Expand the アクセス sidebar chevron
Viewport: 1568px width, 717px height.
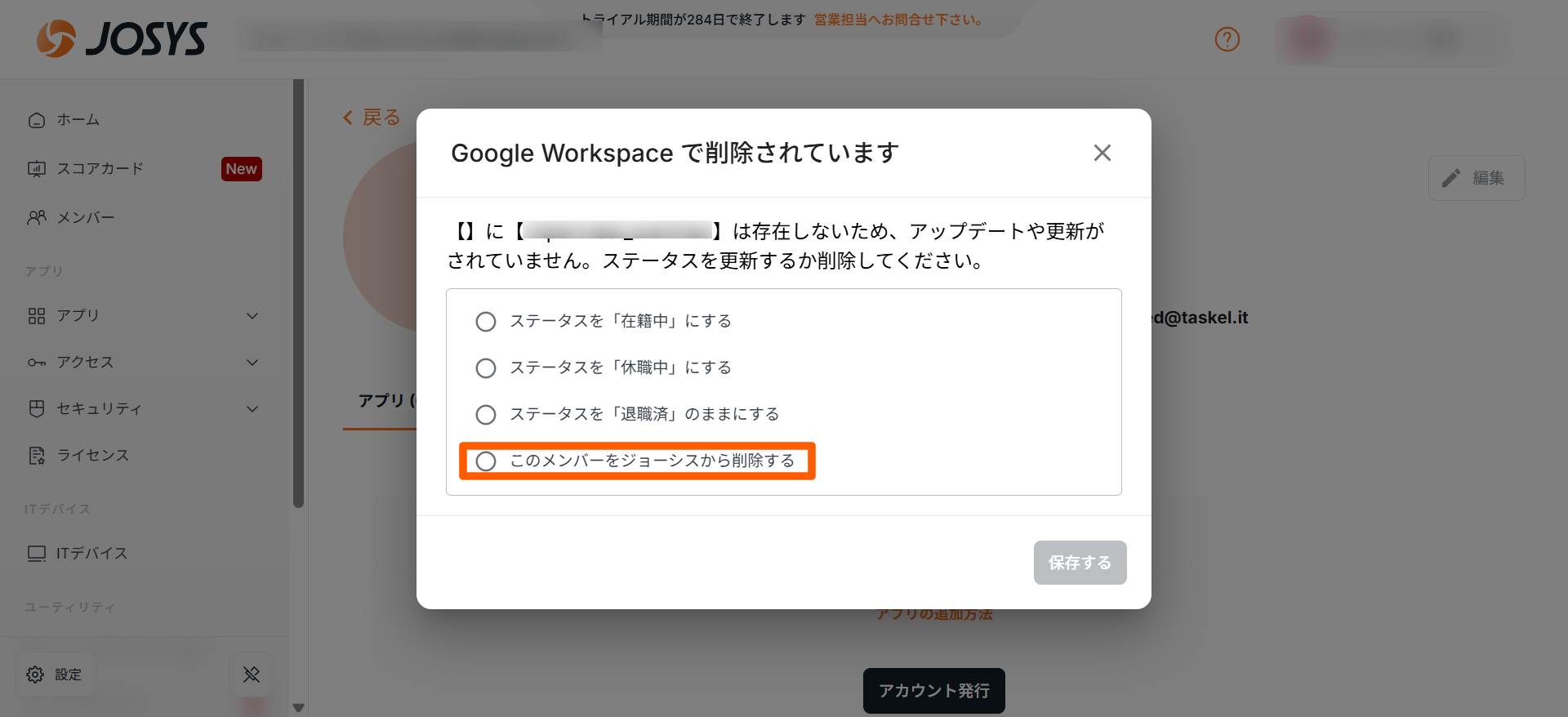click(252, 363)
